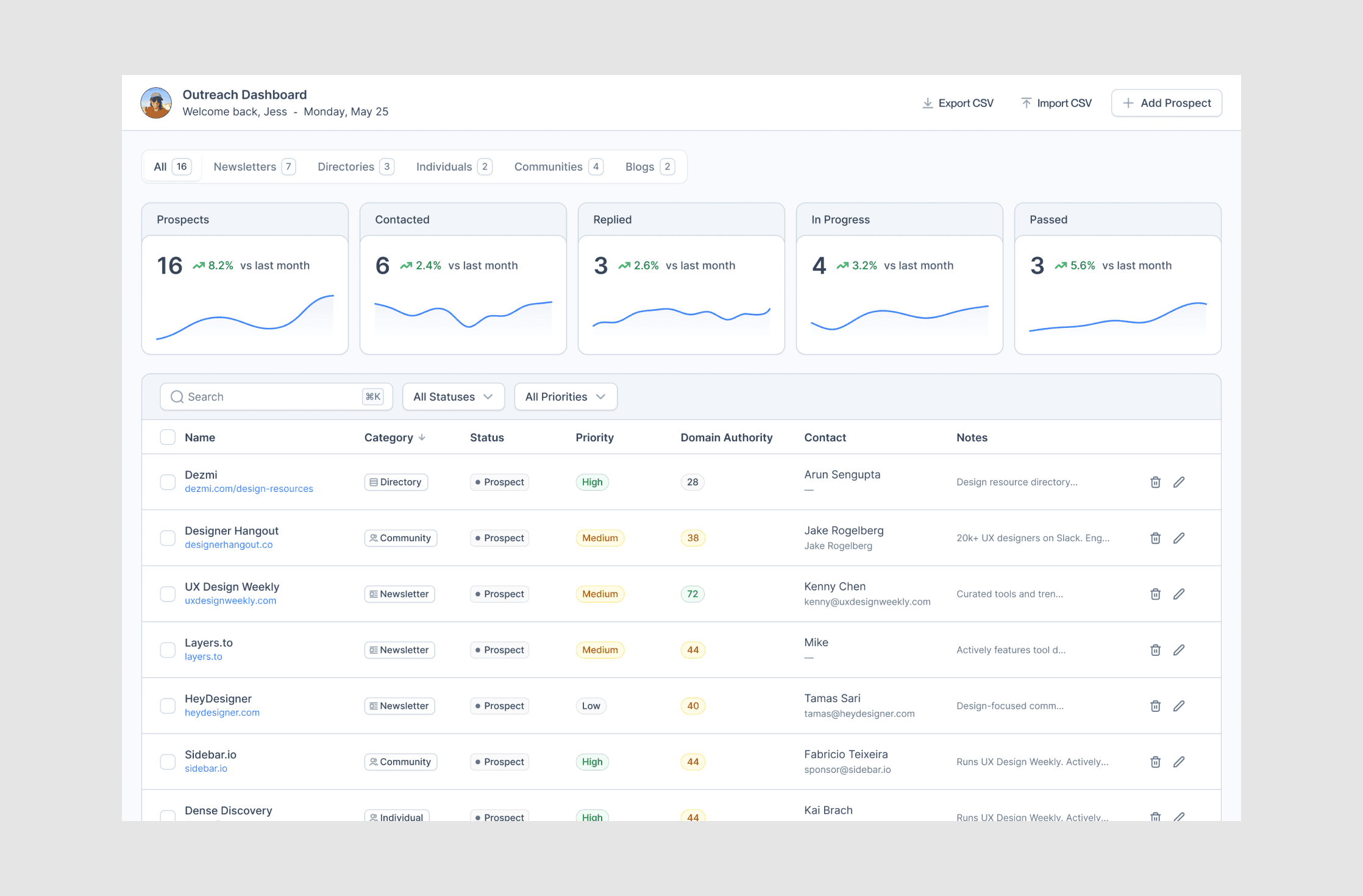Switch to the Directories tab
Screen dimensions: 1363x896
[x=356, y=167]
